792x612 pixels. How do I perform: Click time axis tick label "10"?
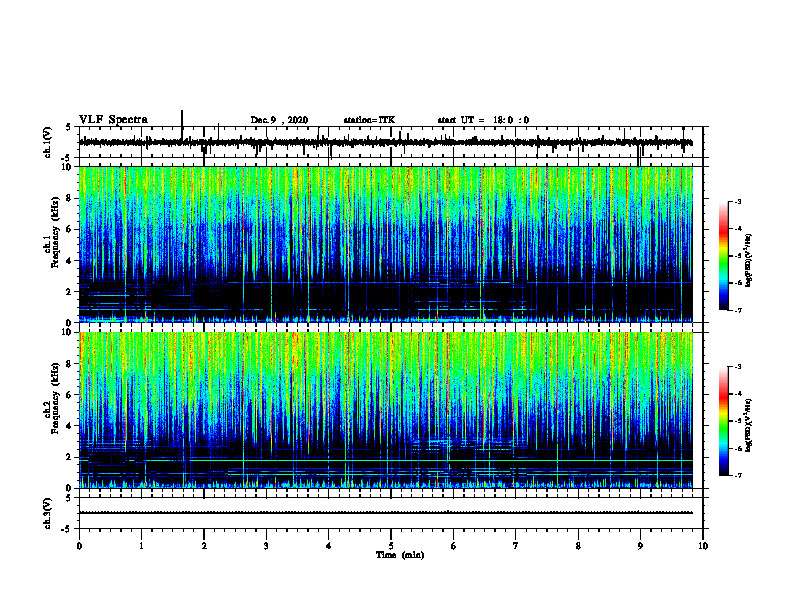[x=703, y=546]
